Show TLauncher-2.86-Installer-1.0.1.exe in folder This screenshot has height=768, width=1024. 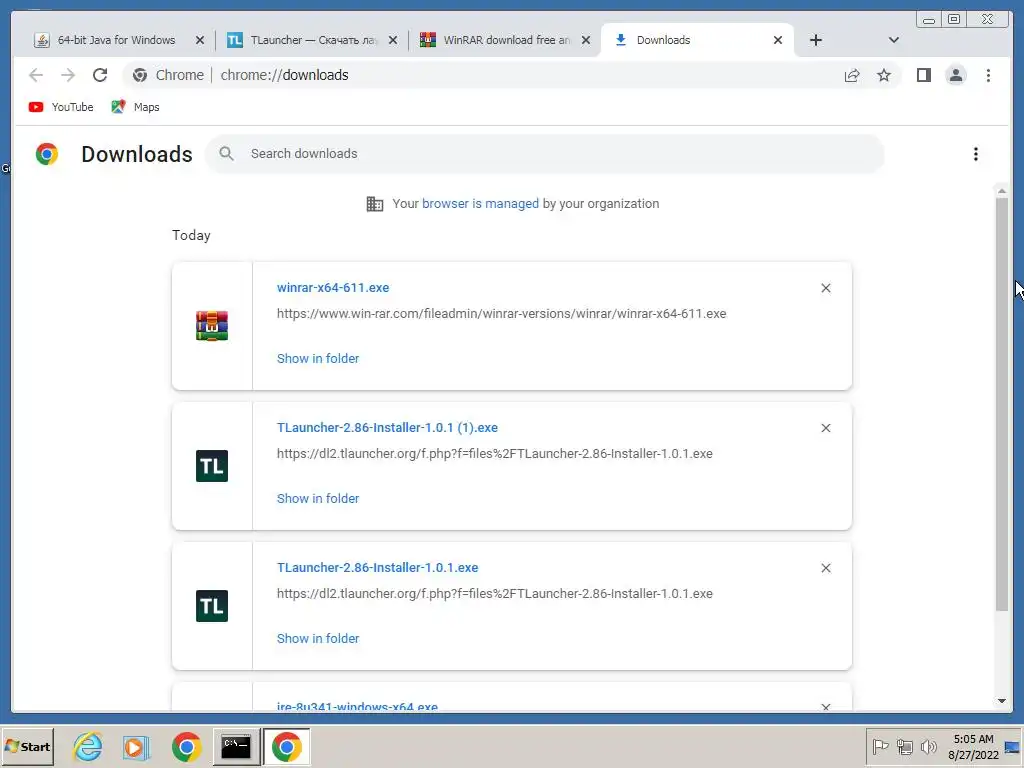318,638
